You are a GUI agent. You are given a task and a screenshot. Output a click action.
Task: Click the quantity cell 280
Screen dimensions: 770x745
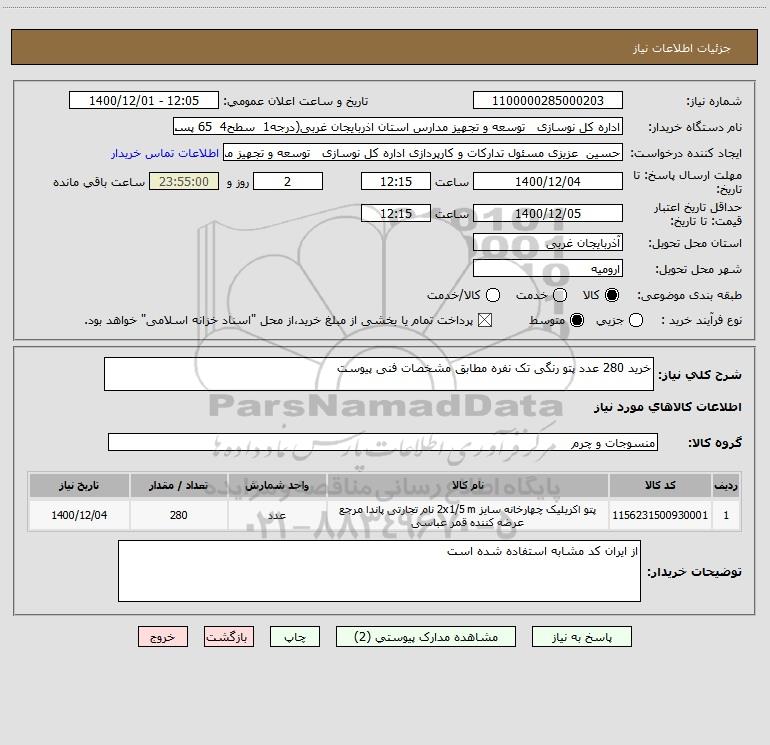179,515
